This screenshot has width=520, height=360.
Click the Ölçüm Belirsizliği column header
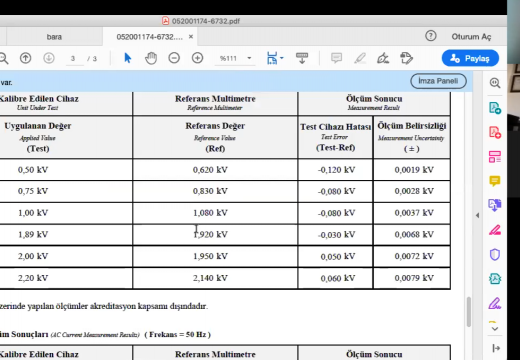pos(412,137)
